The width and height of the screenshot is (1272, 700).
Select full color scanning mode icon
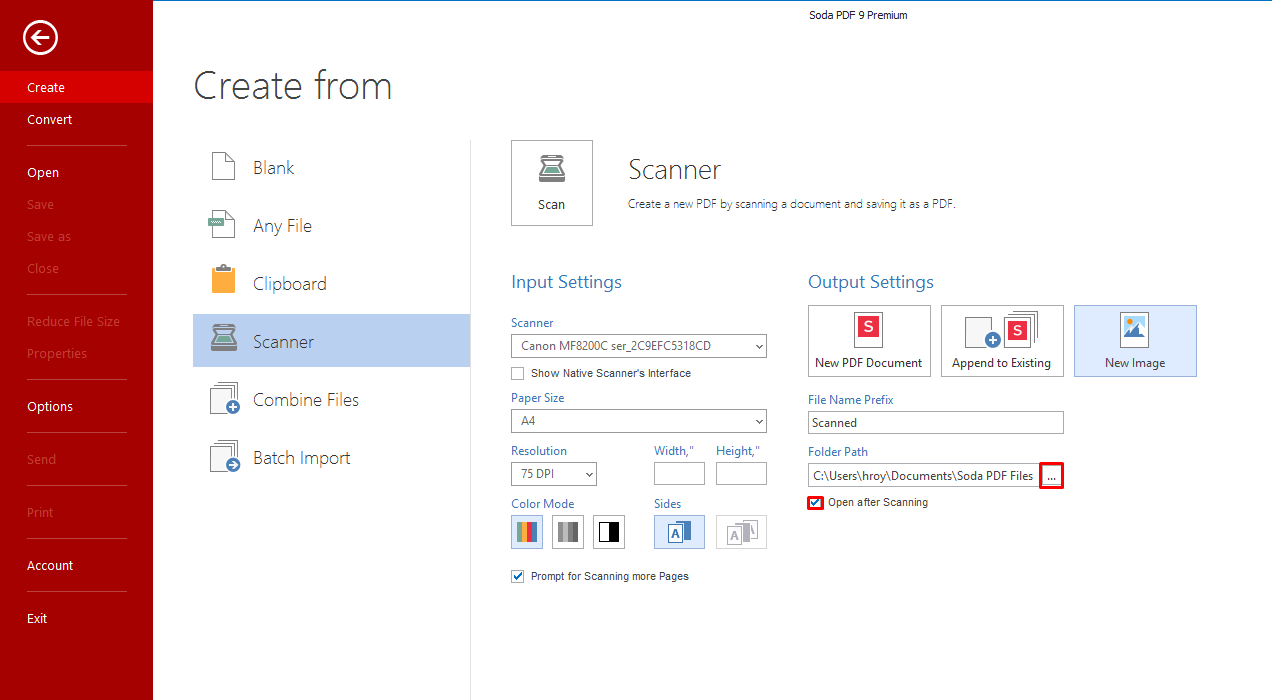pos(527,532)
